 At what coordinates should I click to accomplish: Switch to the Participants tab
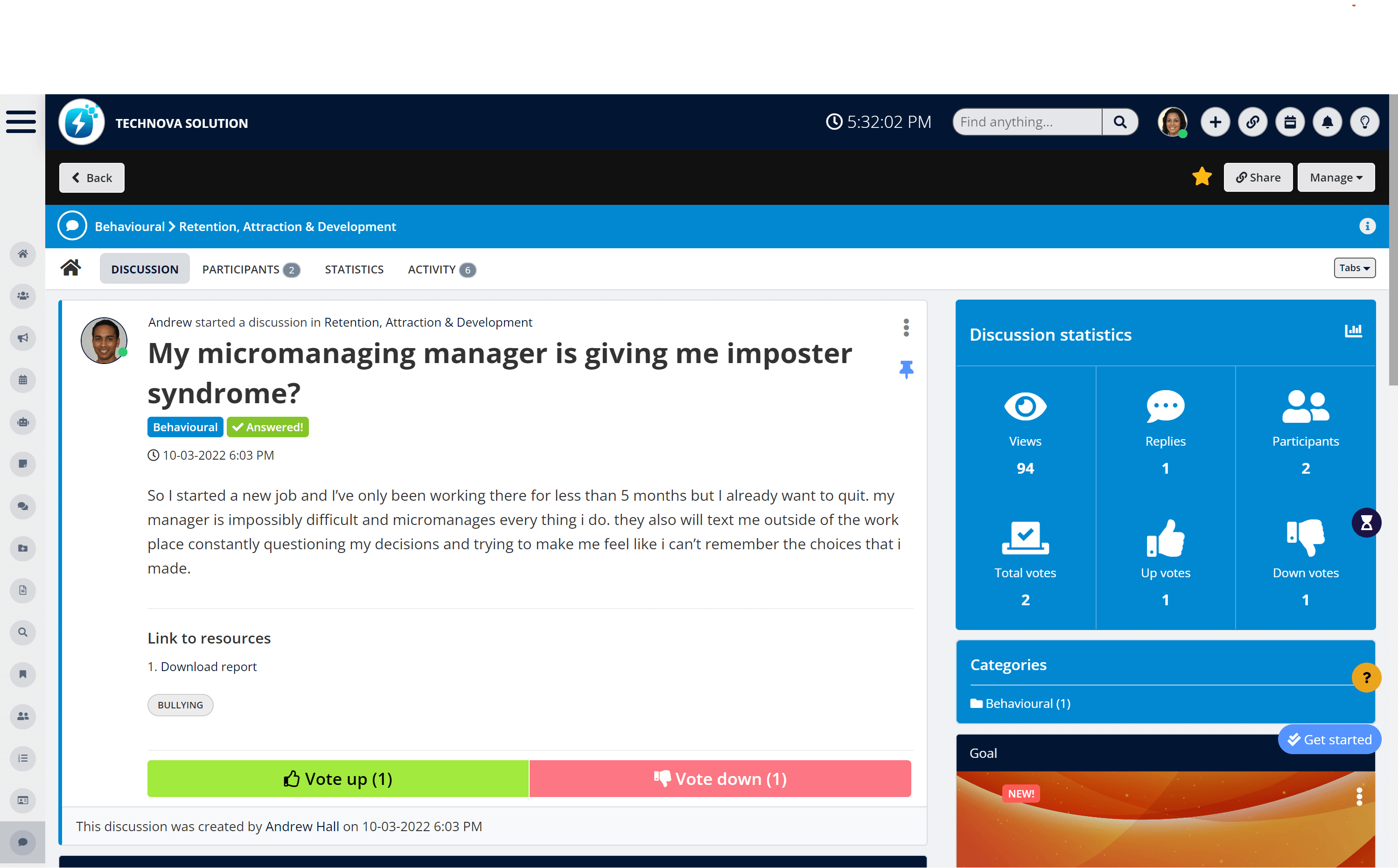pyautogui.click(x=250, y=269)
